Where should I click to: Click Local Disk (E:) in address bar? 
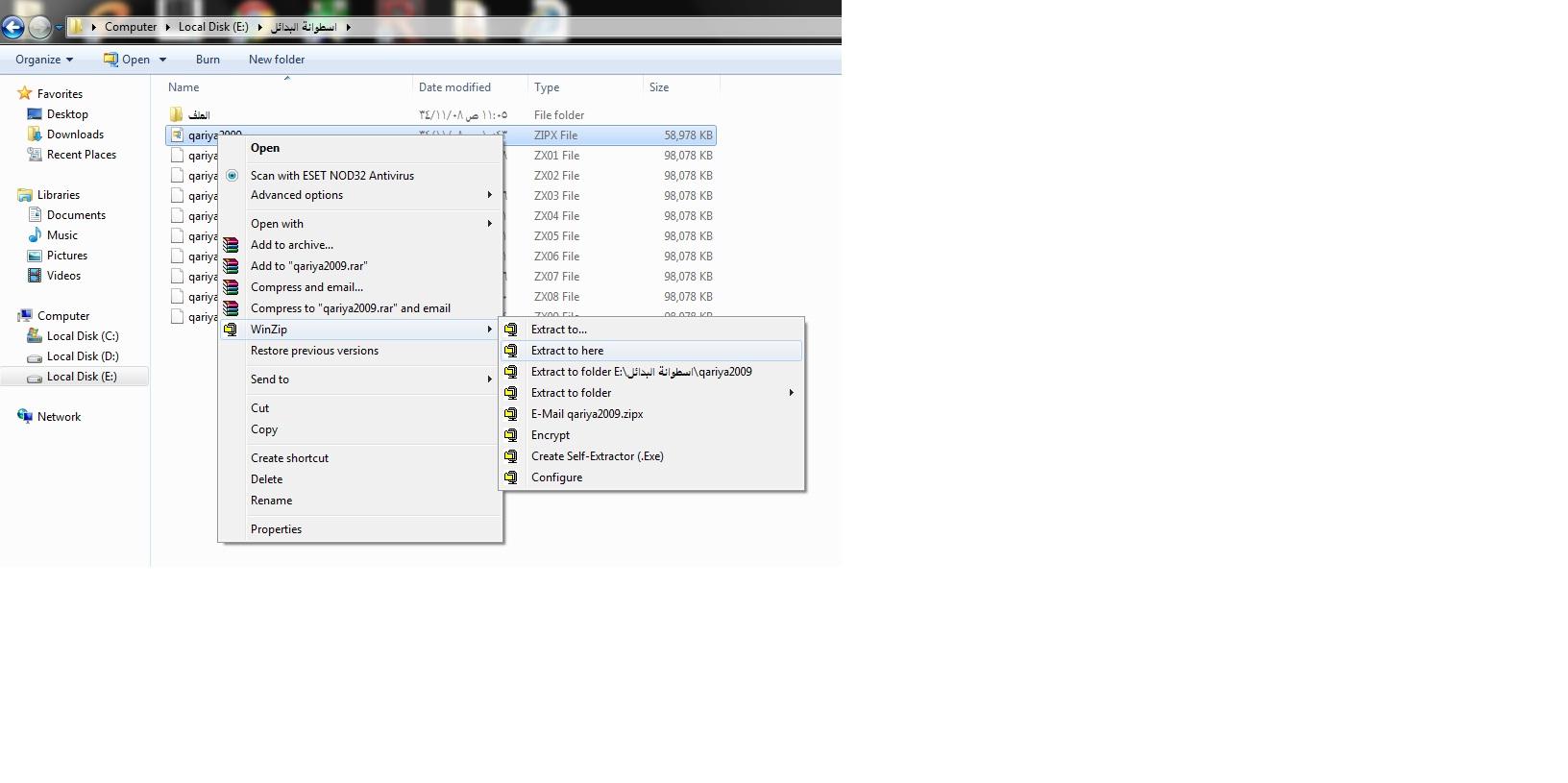click(213, 27)
